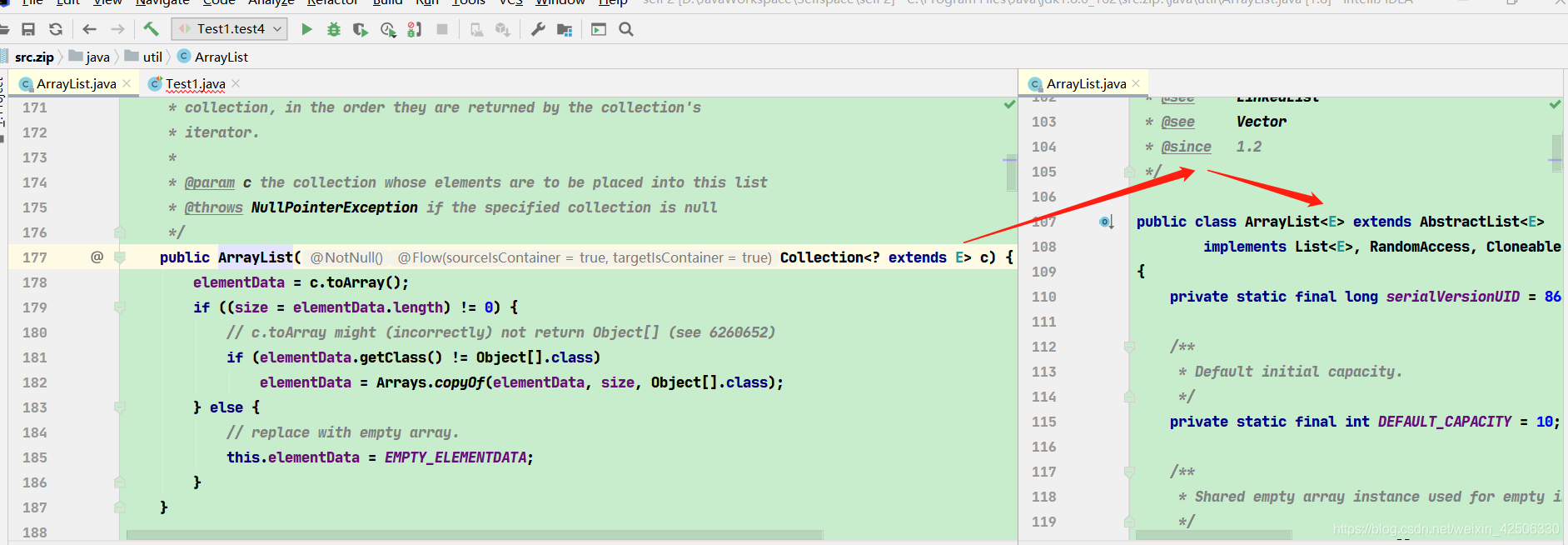Viewport: 1568px width, 545px height.
Task: Open Project Structure folder icon
Action: coord(565,29)
